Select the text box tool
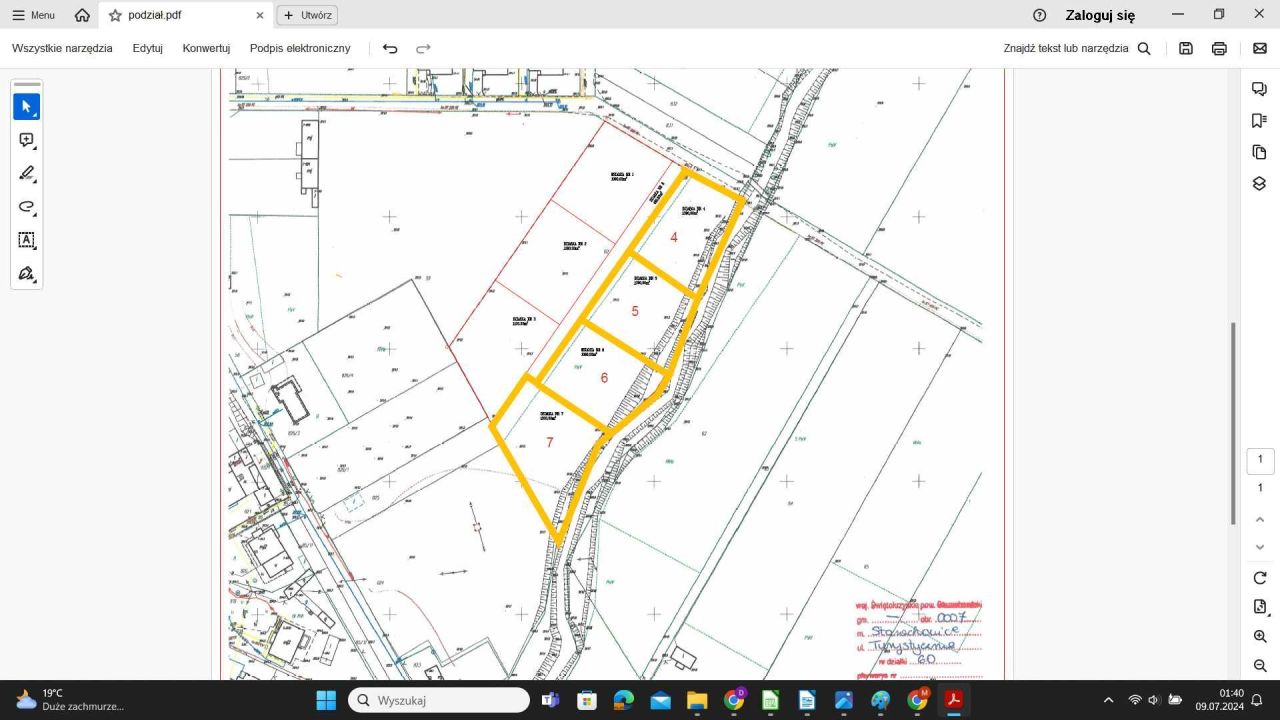The height and width of the screenshot is (720, 1280). 26,240
